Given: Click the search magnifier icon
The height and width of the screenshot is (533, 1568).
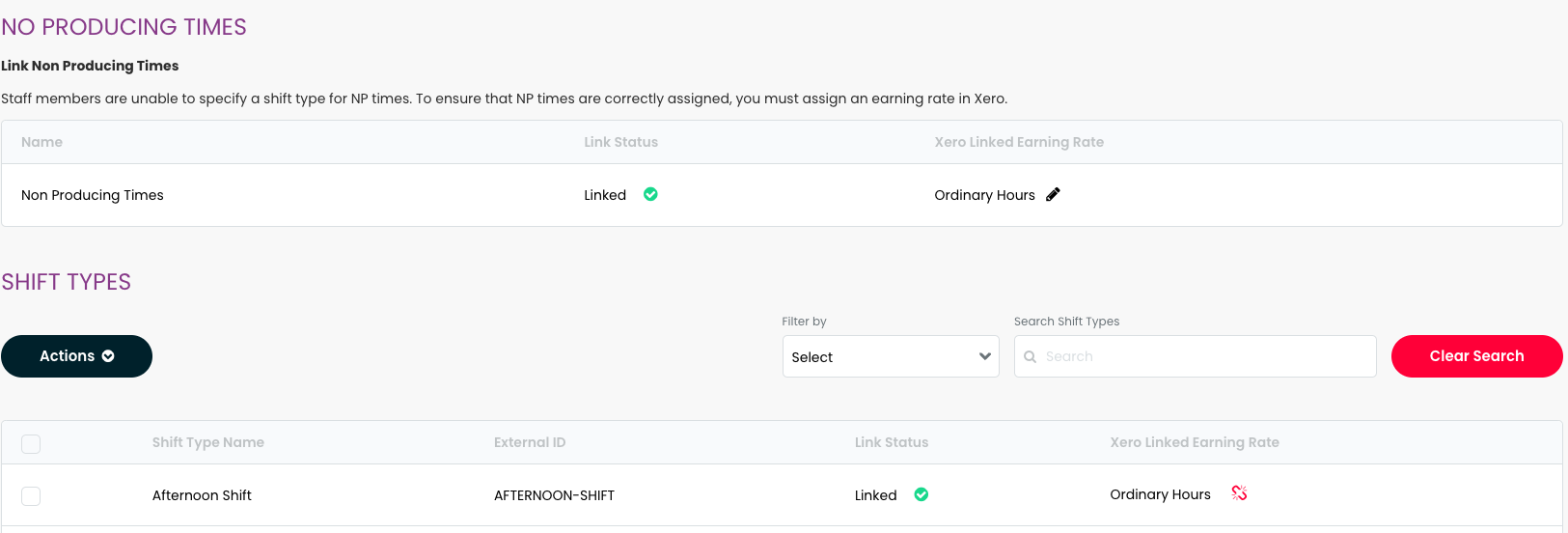Looking at the screenshot, I should (1030, 356).
